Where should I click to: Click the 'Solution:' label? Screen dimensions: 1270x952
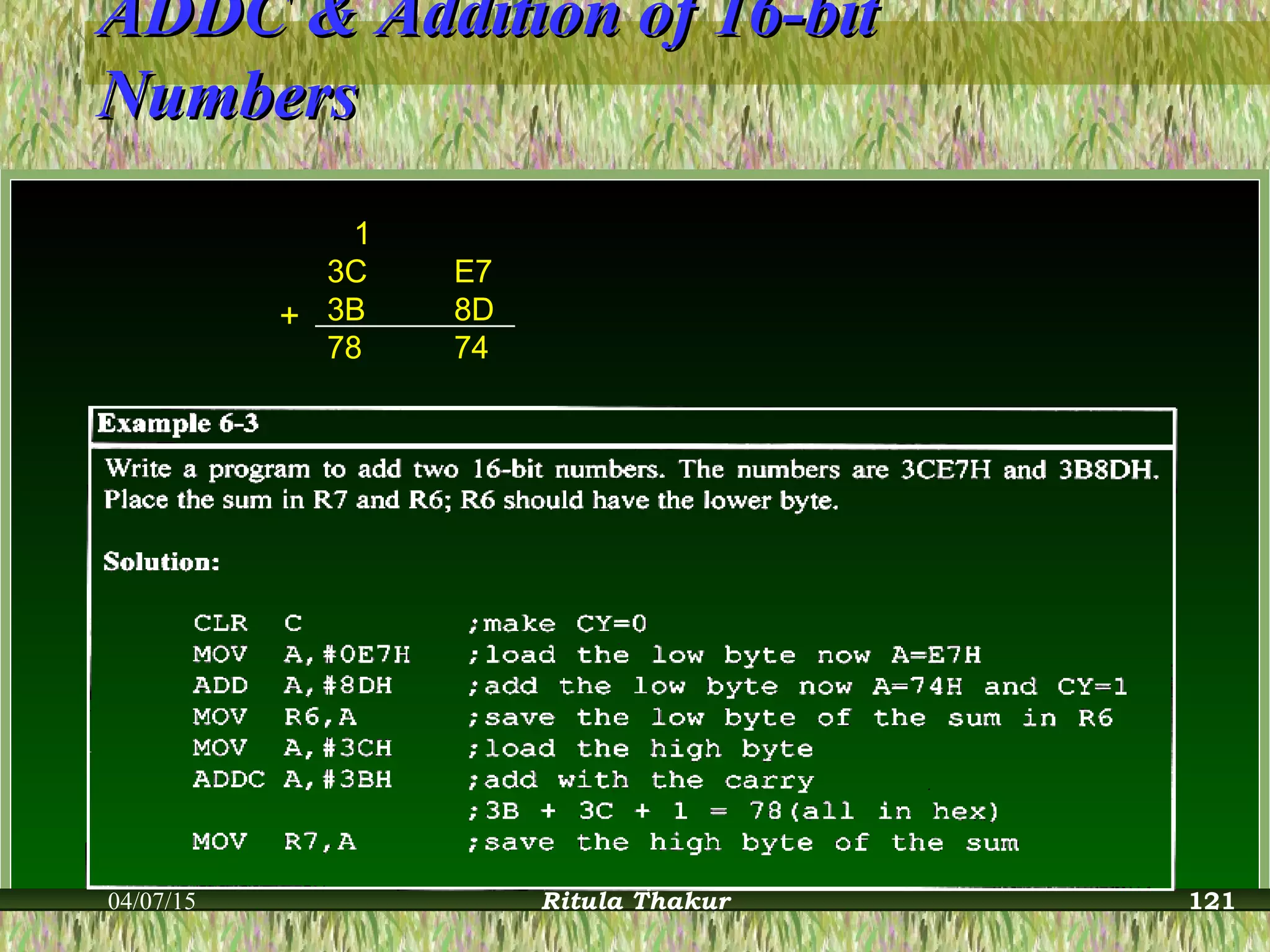[161, 562]
